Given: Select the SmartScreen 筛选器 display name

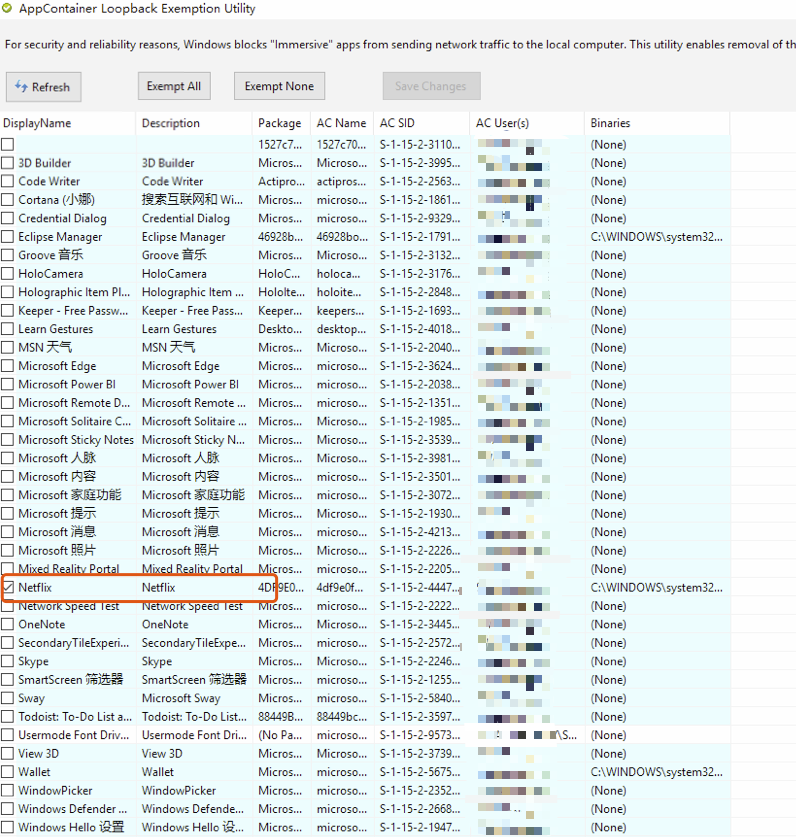Looking at the screenshot, I should 70,680.
